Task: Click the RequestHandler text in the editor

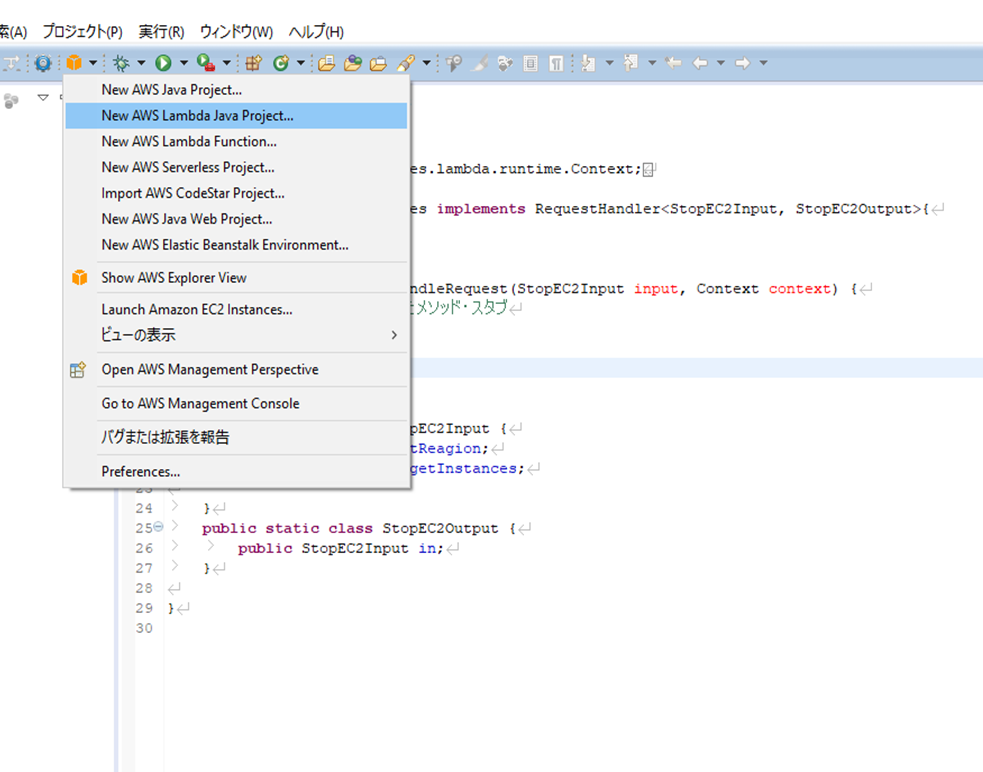Action: [x=597, y=209]
